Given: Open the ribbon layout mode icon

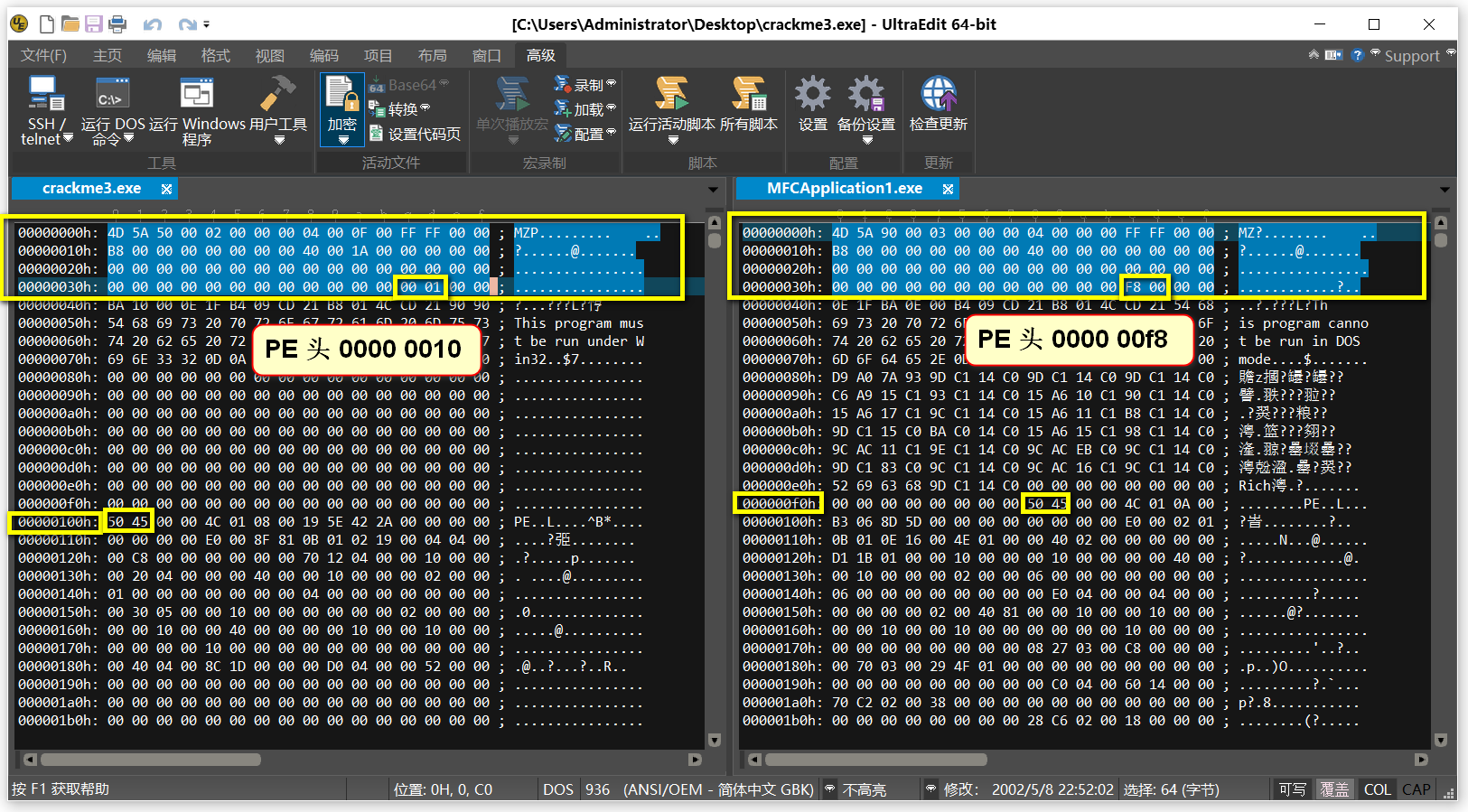Looking at the screenshot, I should pyautogui.click(x=1333, y=55).
